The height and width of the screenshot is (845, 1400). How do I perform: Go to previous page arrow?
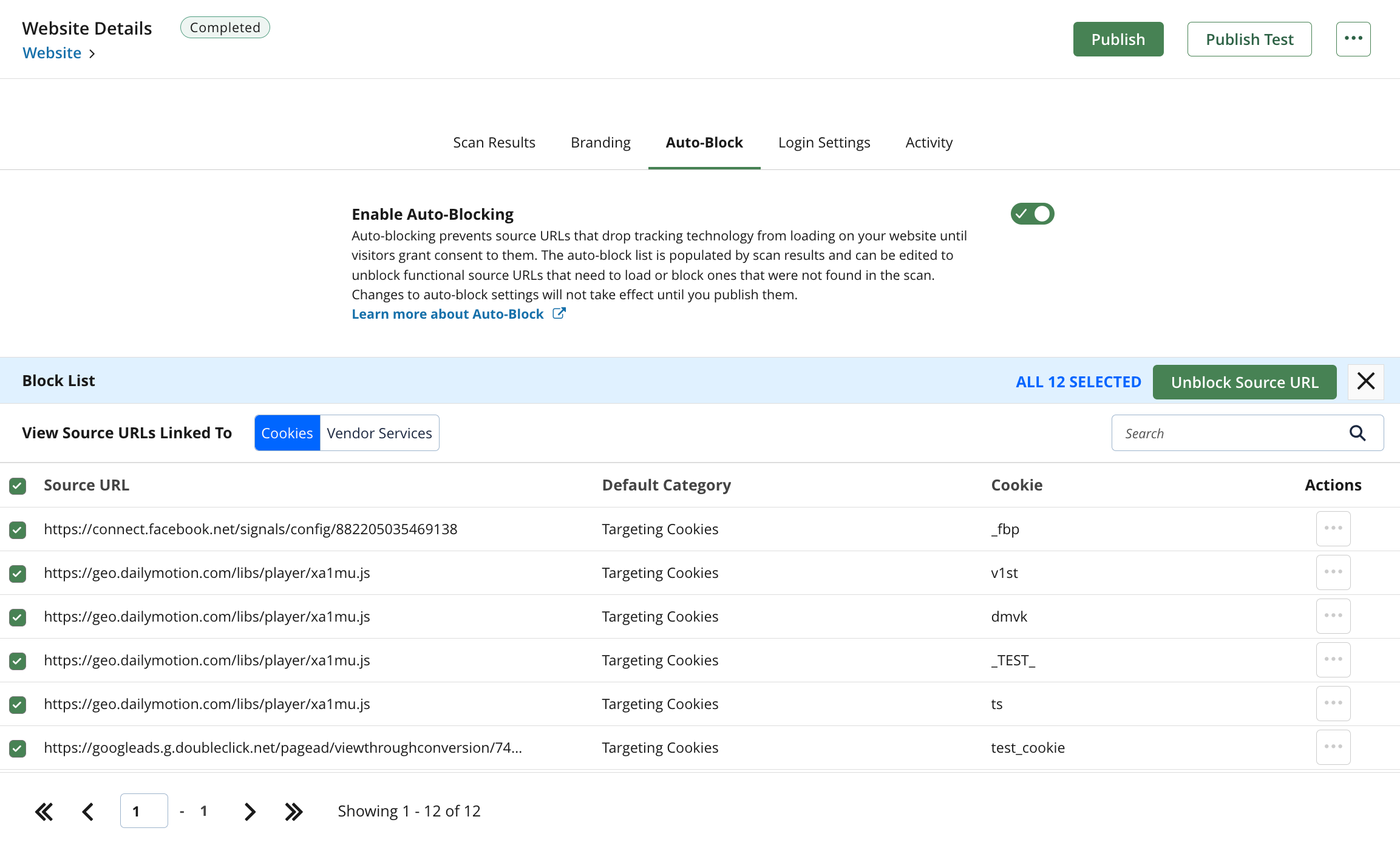[88, 812]
